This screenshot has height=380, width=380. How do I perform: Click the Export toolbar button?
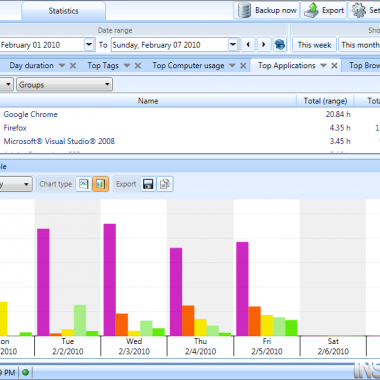(x=324, y=11)
